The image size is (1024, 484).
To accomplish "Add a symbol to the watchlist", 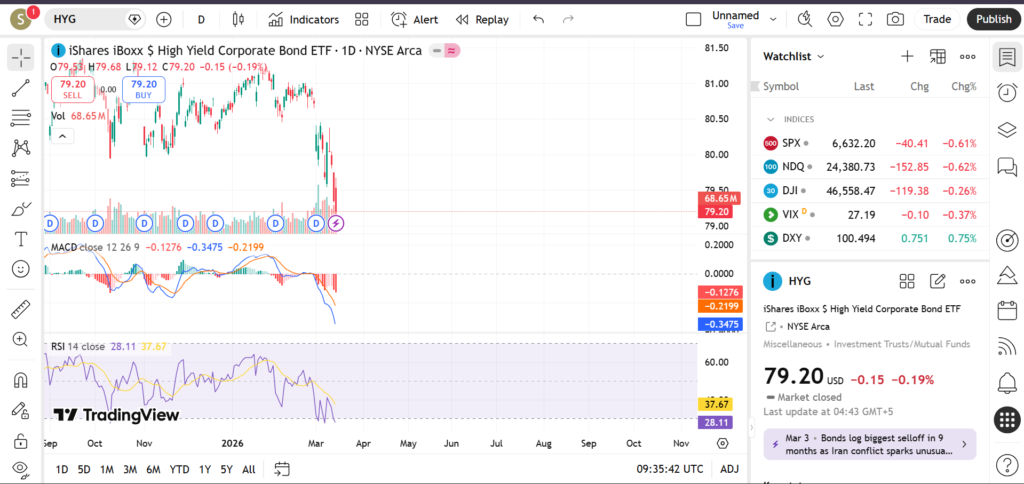I will (907, 57).
